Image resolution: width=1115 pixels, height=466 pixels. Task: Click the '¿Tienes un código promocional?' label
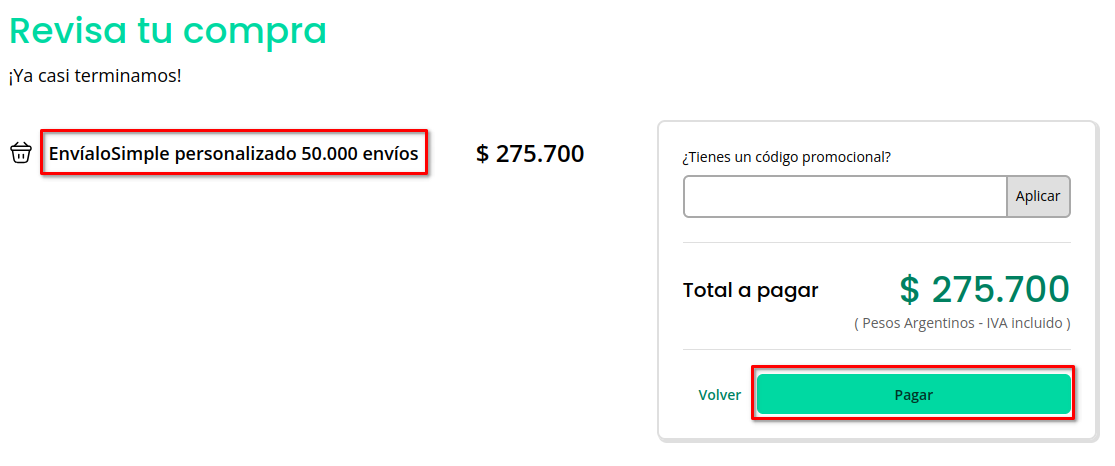pos(786,157)
